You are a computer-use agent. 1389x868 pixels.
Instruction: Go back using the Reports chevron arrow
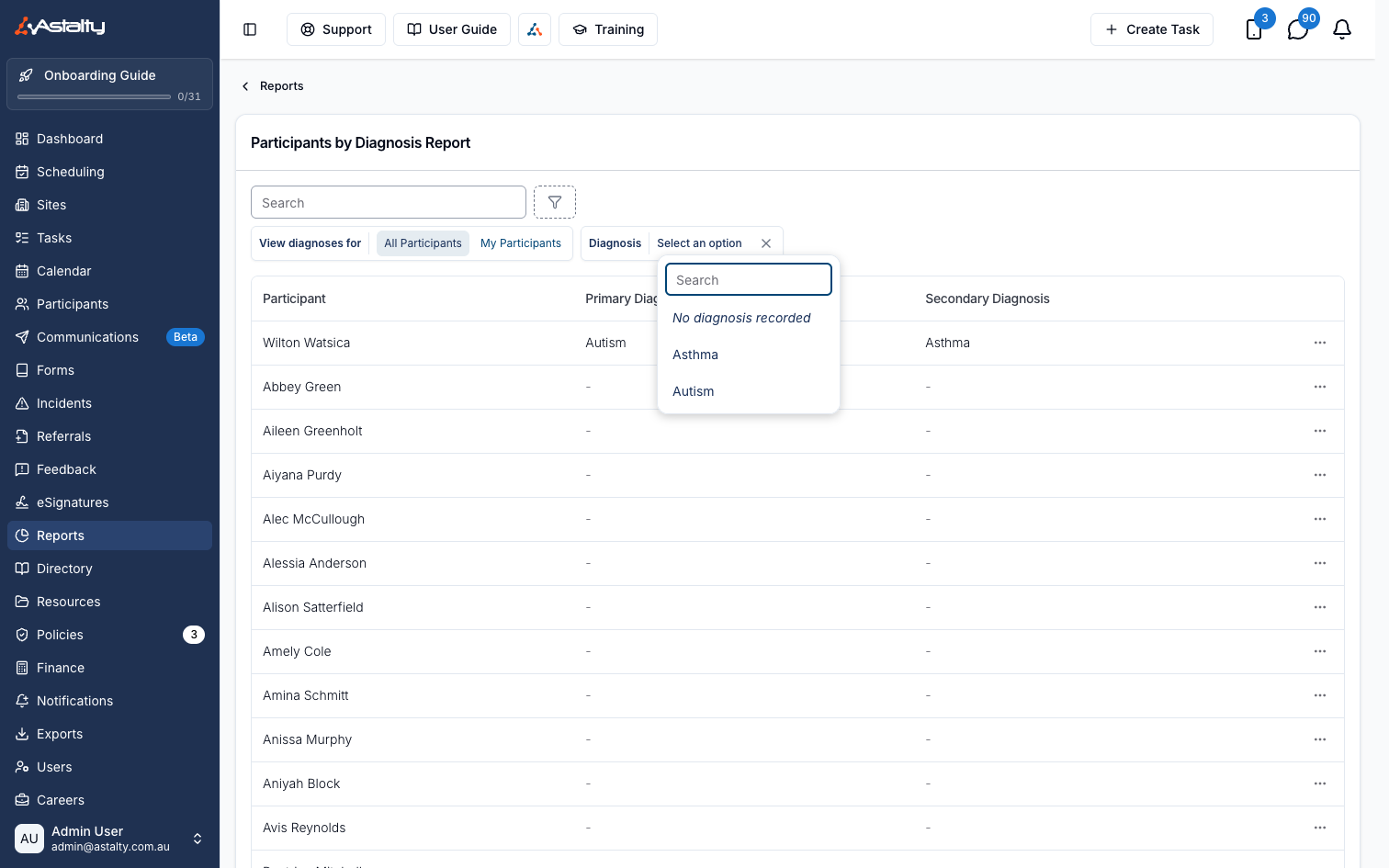coord(245,86)
